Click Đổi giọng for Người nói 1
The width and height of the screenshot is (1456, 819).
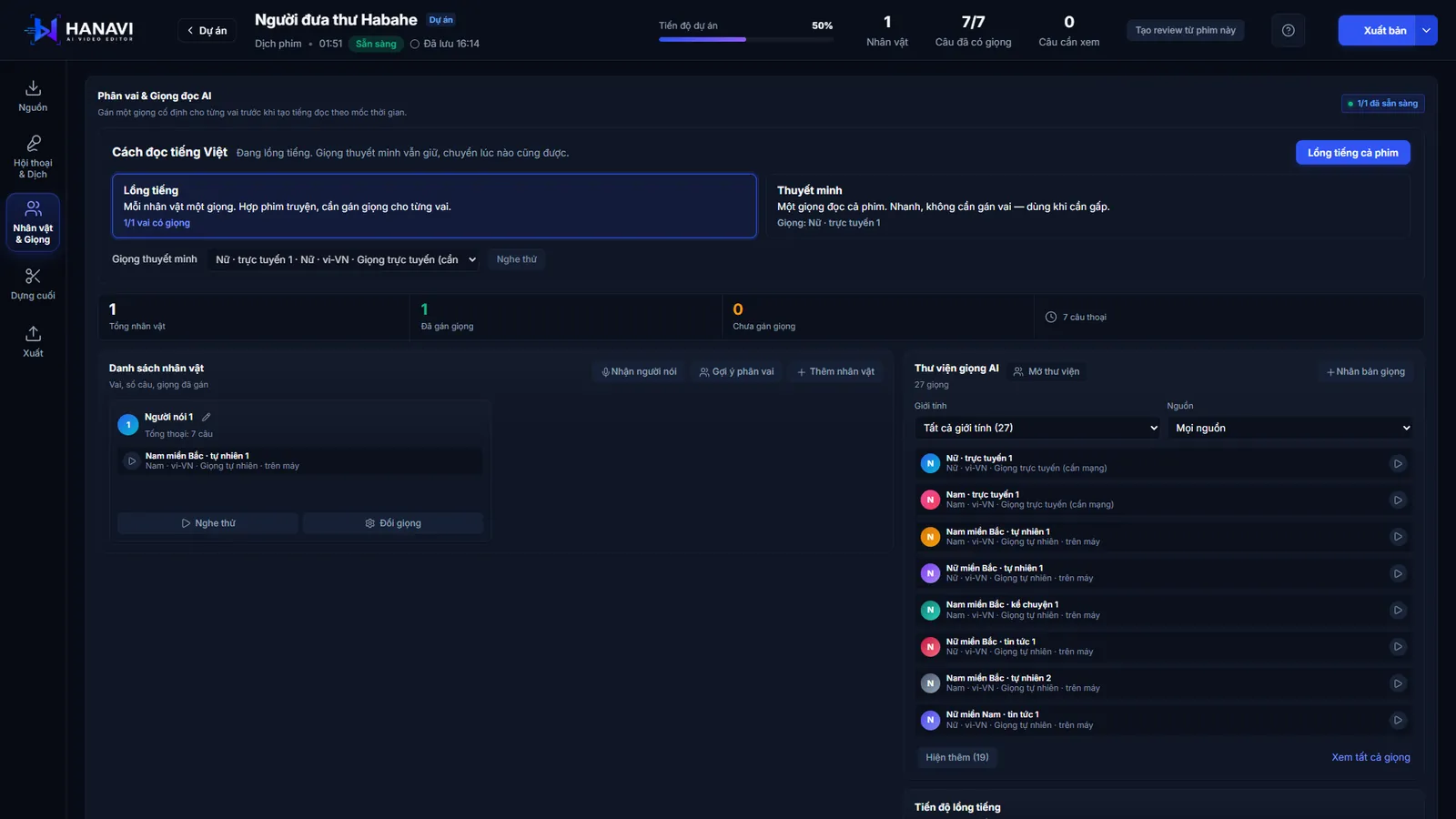[393, 523]
